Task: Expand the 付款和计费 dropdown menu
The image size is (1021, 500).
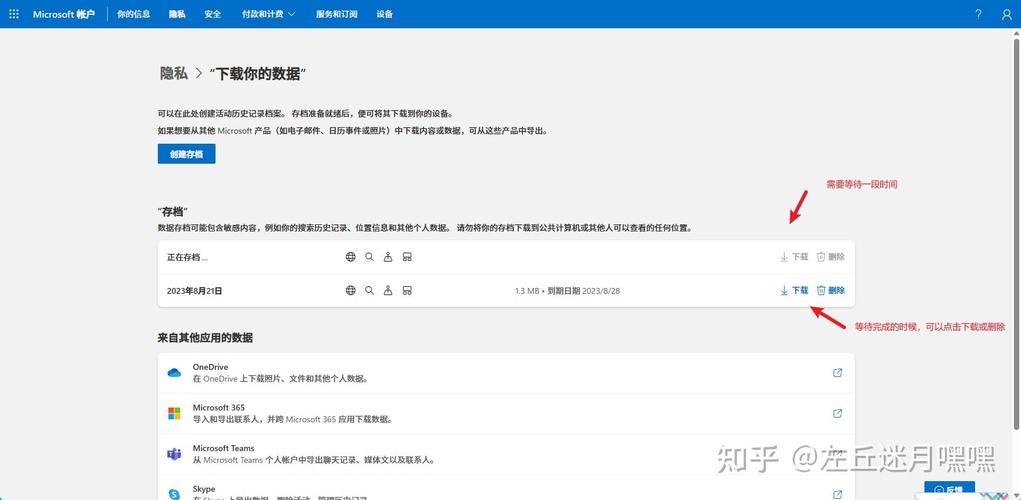Action: [x=268, y=14]
